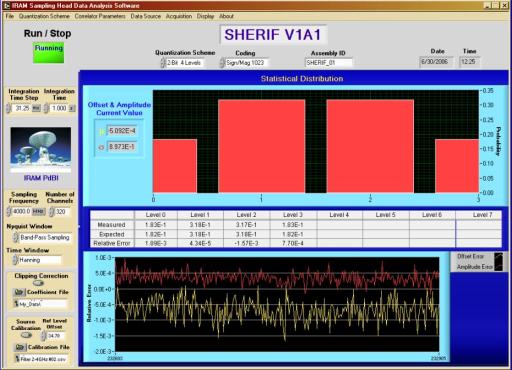
Task: Toggle the green Running button
Action: [x=48, y=53]
